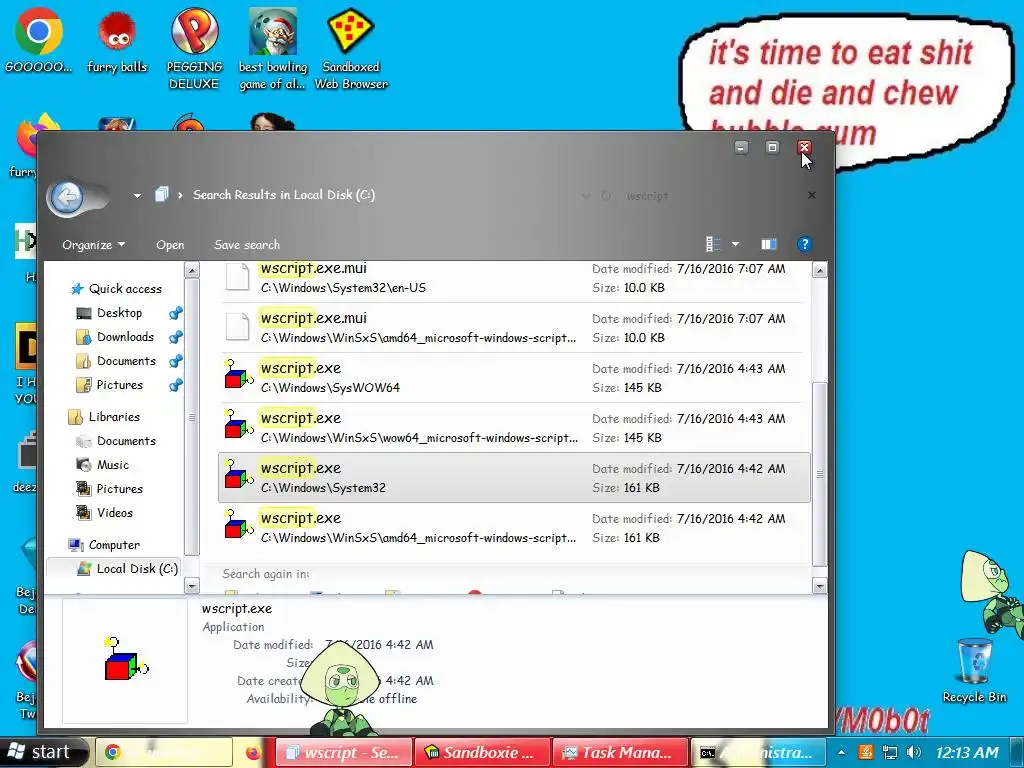Open the network tray icon
Image resolution: width=1024 pixels, height=768 pixels.
[889, 752]
